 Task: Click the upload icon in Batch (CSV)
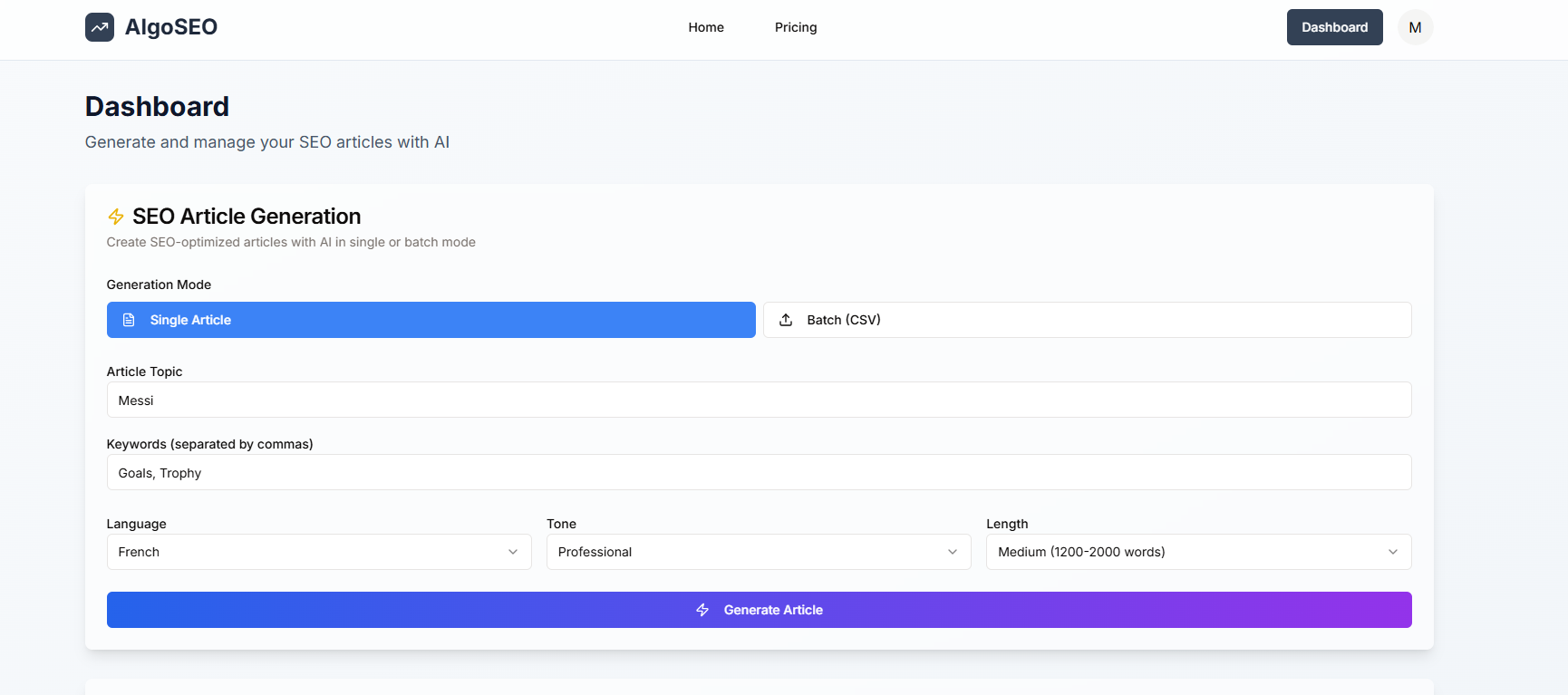pyautogui.click(x=786, y=320)
